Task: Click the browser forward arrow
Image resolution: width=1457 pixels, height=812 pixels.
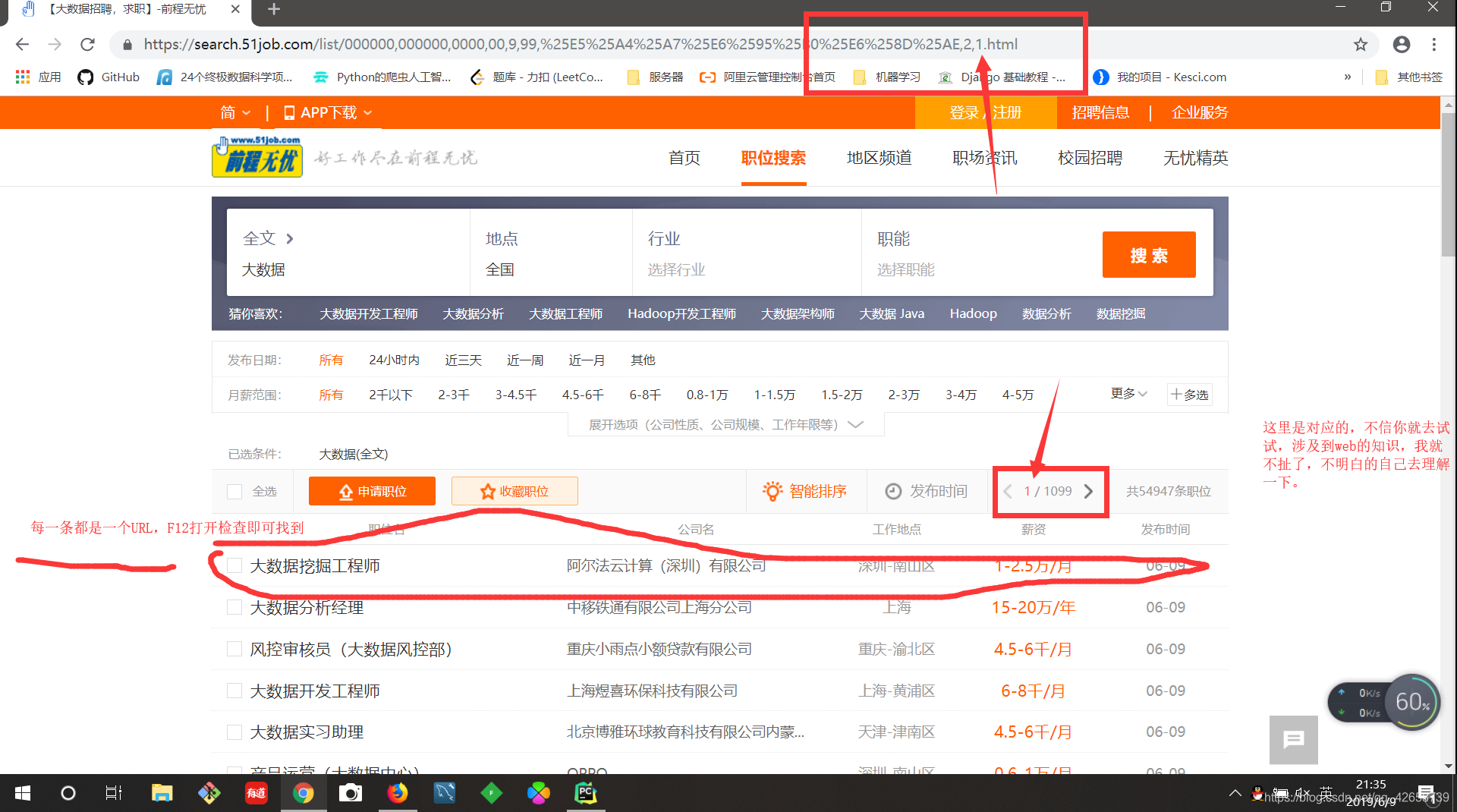Action: tap(55, 44)
